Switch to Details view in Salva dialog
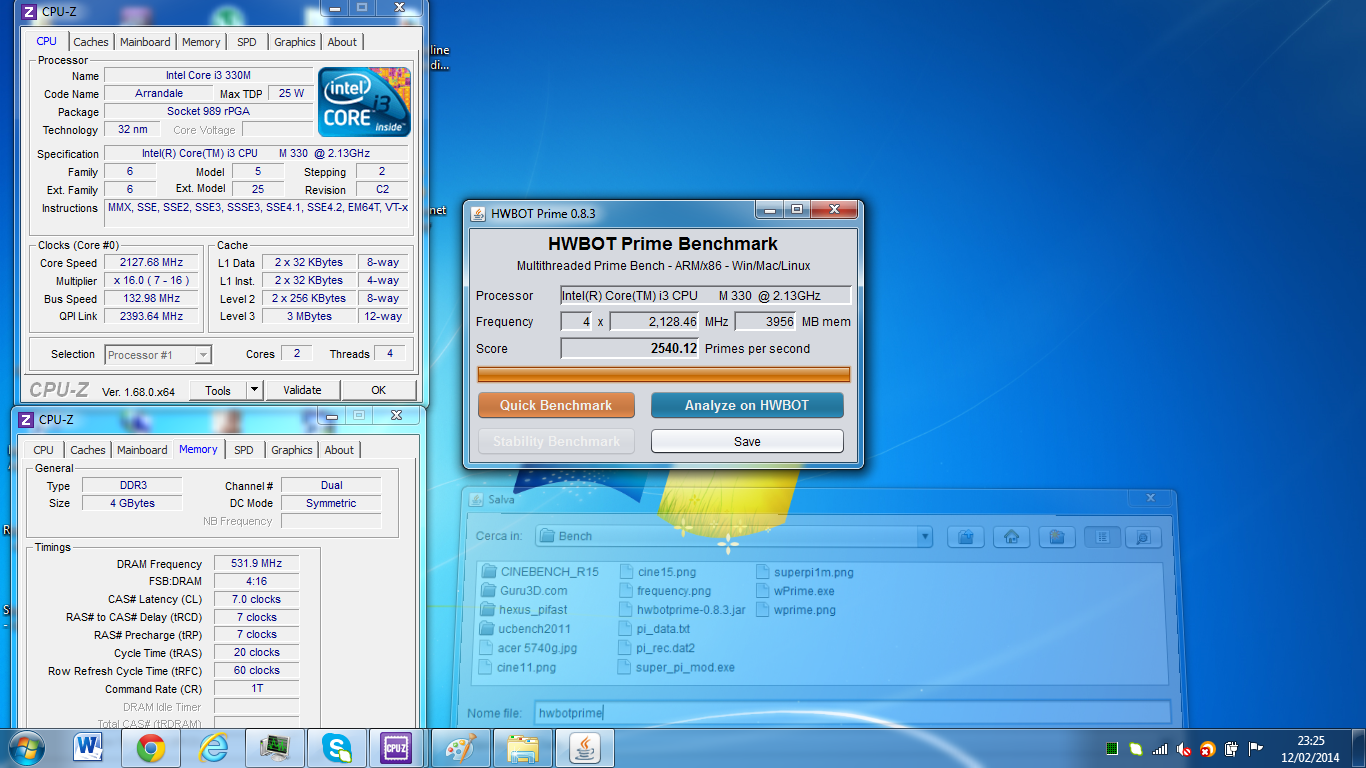 click(x=1143, y=537)
